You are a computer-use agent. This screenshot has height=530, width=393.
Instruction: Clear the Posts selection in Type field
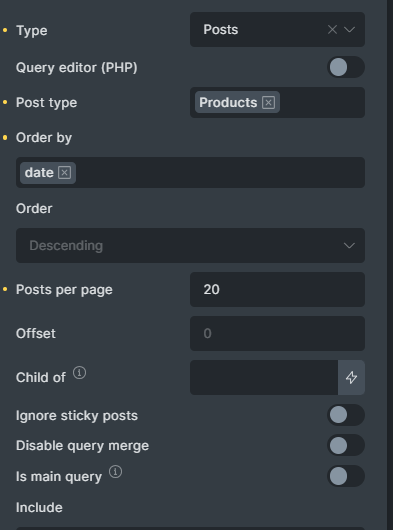332,30
